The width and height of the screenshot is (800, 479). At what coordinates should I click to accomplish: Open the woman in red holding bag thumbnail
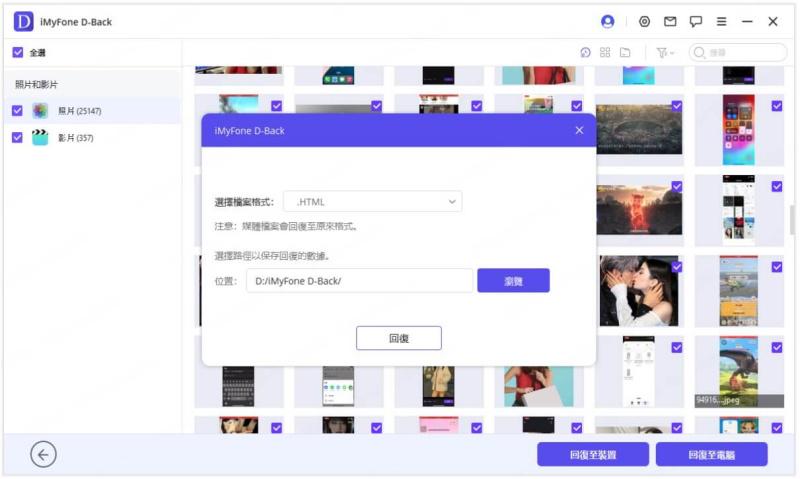click(x=539, y=386)
